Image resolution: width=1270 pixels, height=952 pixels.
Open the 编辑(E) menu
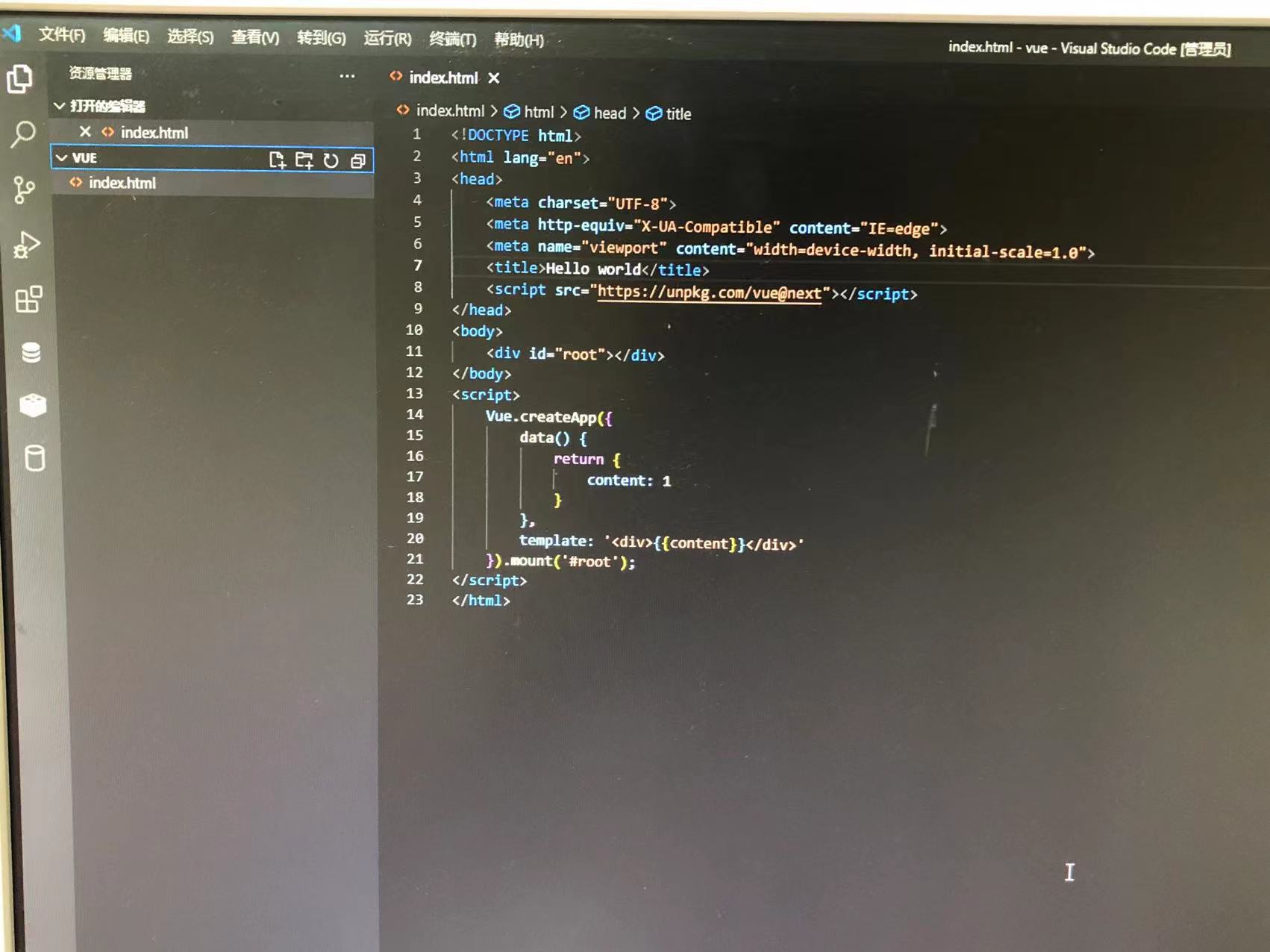point(126,35)
